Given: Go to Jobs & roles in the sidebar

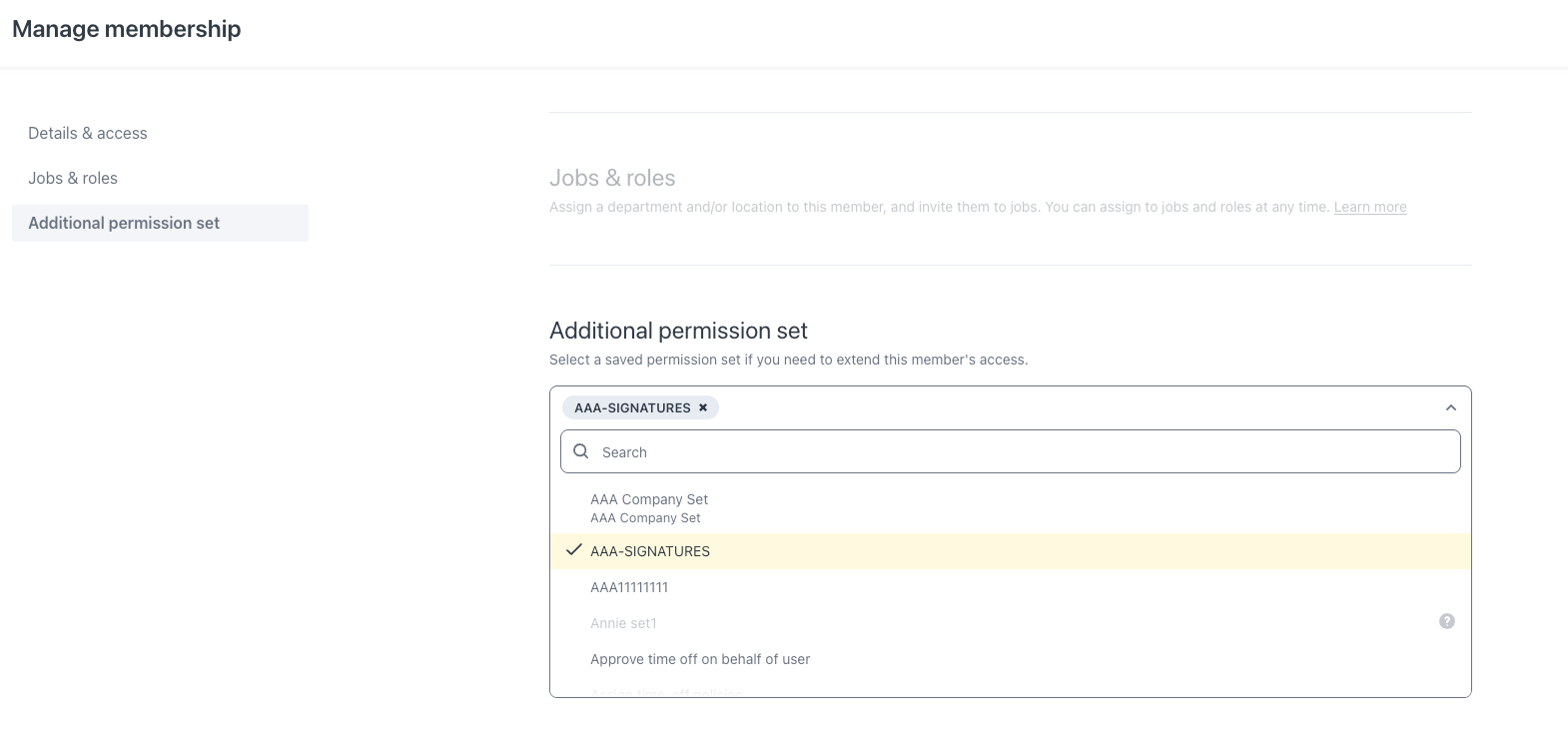Looking at the screenshot, I should point(73,178).
